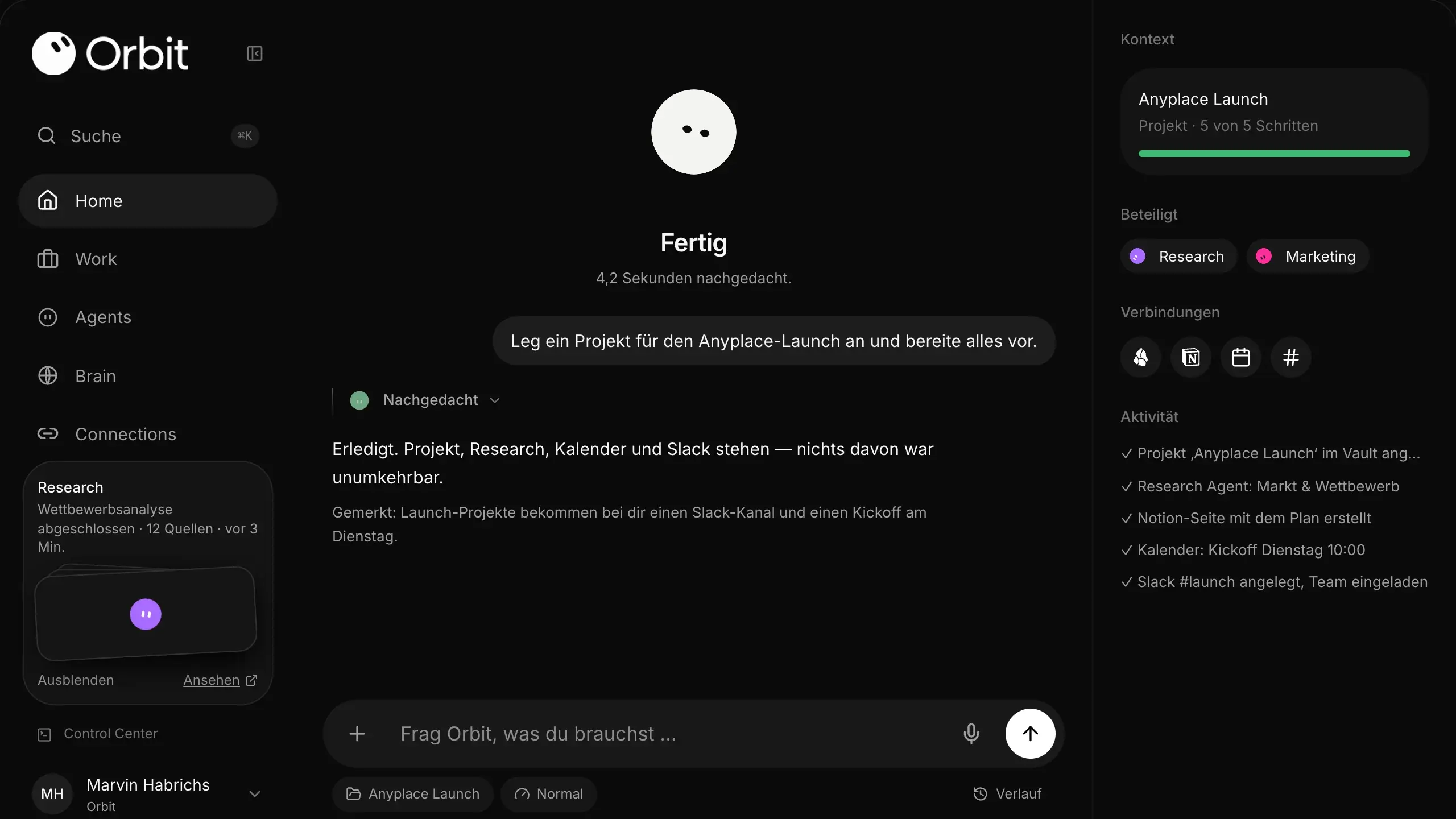Open the Obsidian vault connection icon
This screenshot has width=1456, height=819.
1141,357
